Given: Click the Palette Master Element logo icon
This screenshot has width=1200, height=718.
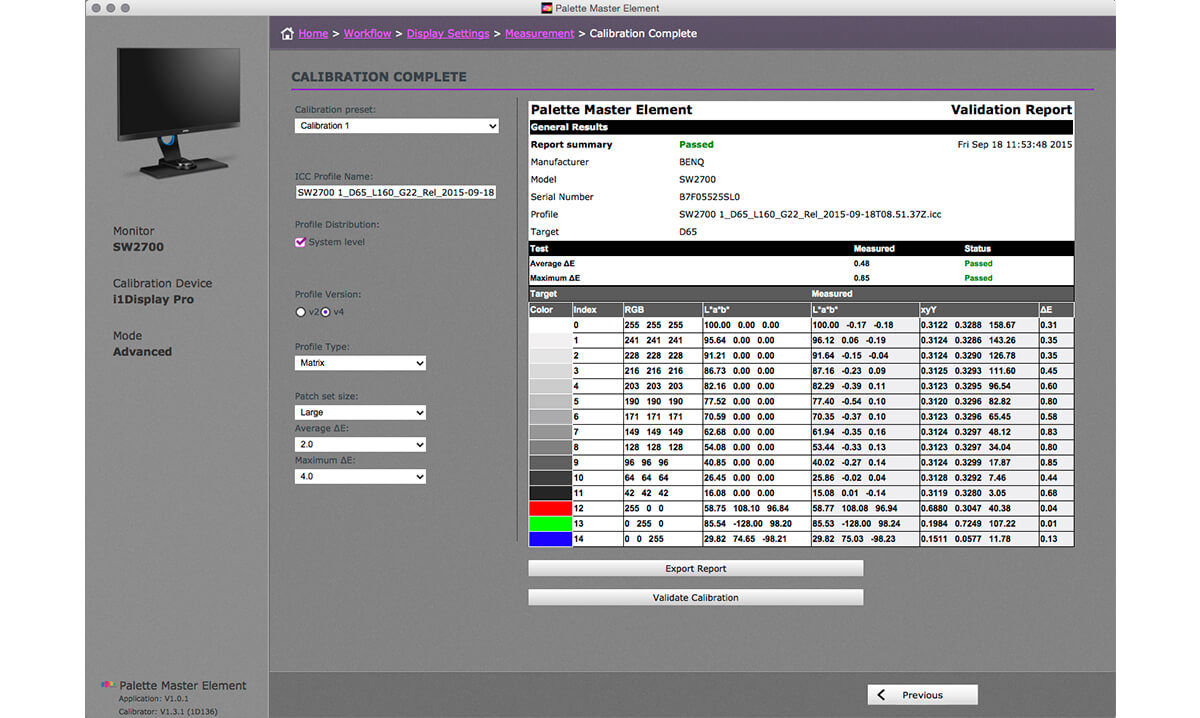Looking at the screenshot, I should 108,685.
